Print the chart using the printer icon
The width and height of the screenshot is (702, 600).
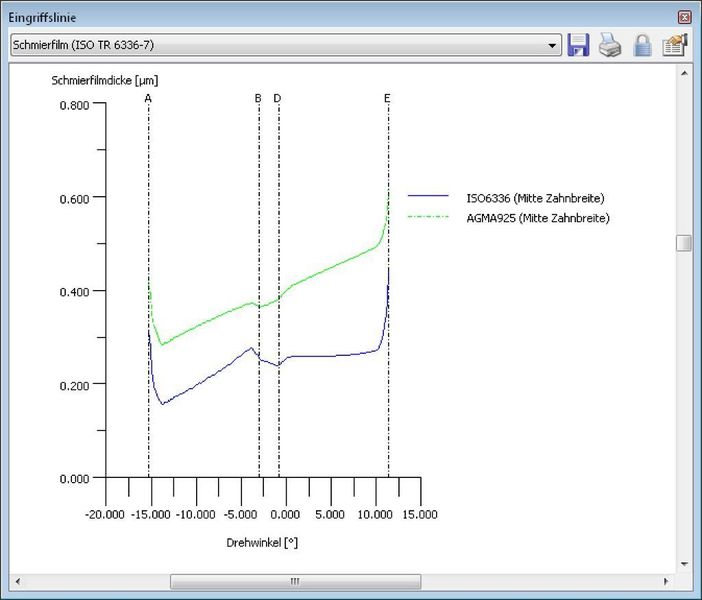coord(610,45)
